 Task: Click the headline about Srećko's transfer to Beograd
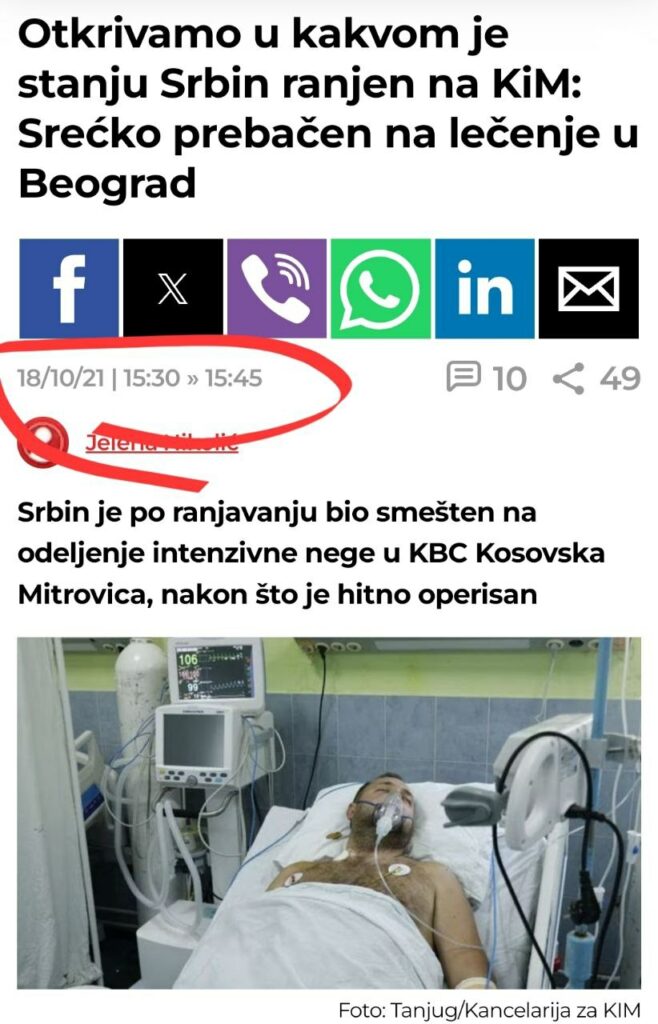(328, 110)
